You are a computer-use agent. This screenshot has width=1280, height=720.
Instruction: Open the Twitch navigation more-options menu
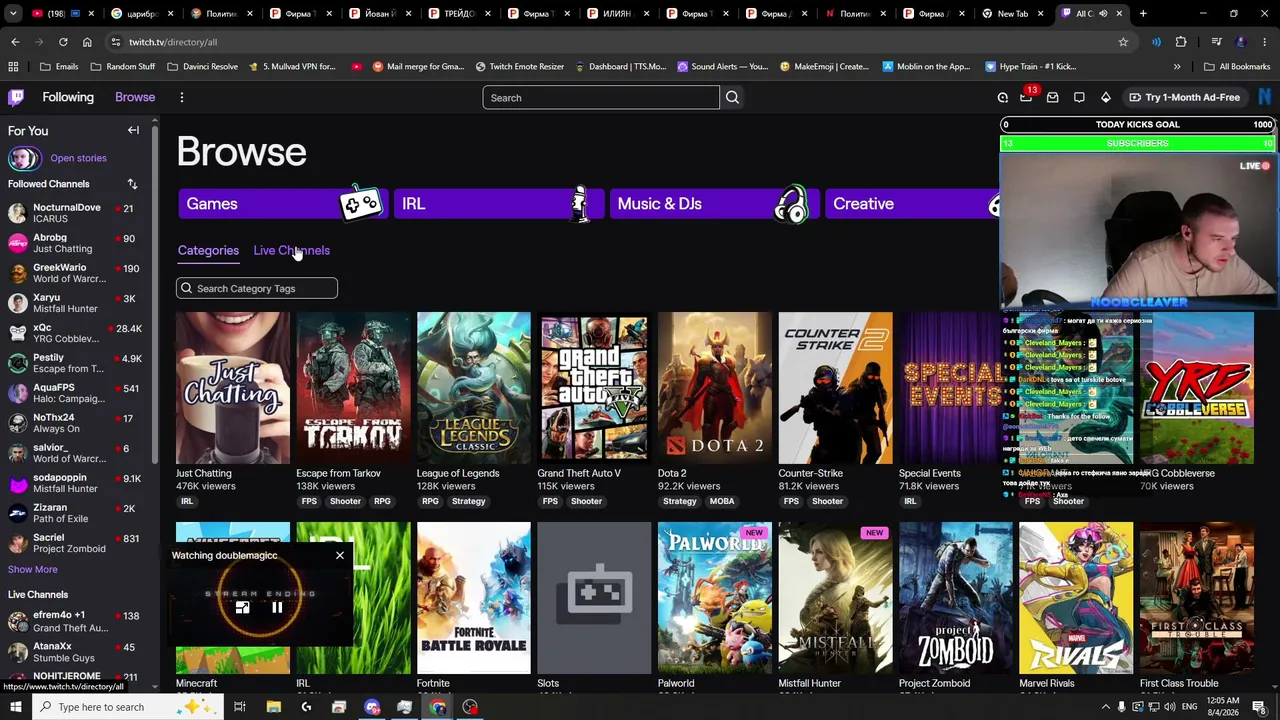click(x=181, y=97)
